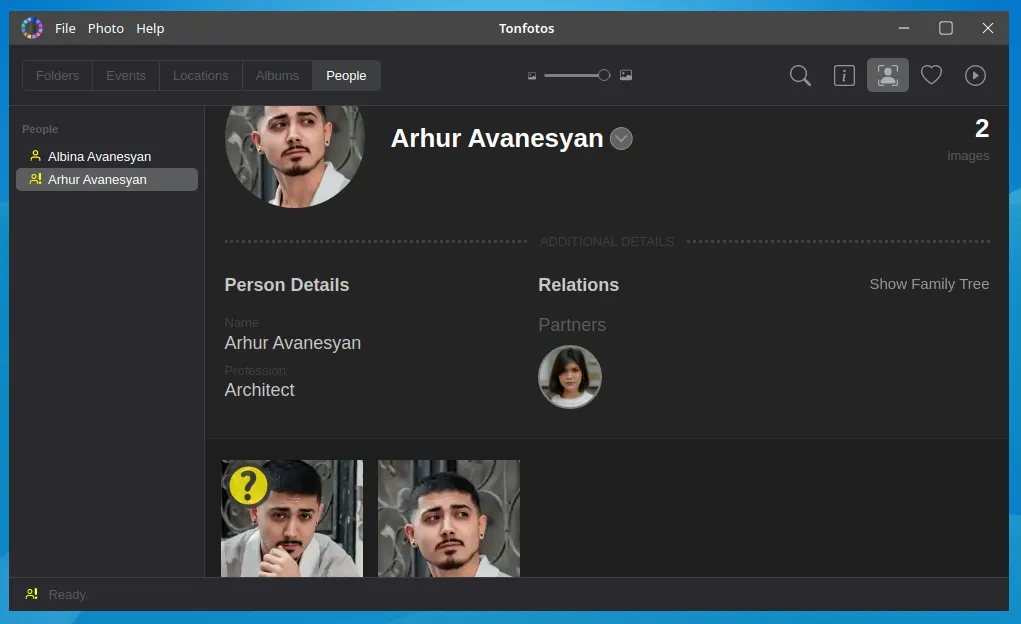Switch to the Folders tab
Screen dimensions: 1021x624
(58, 76)
